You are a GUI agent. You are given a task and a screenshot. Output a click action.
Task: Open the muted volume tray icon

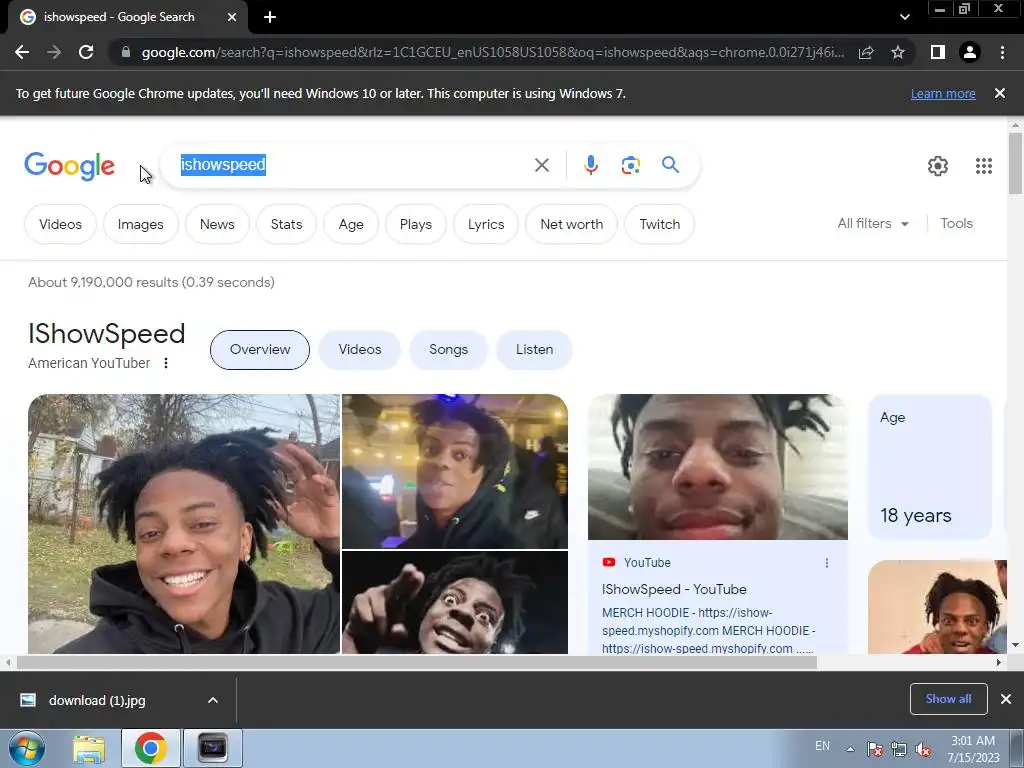923,749
